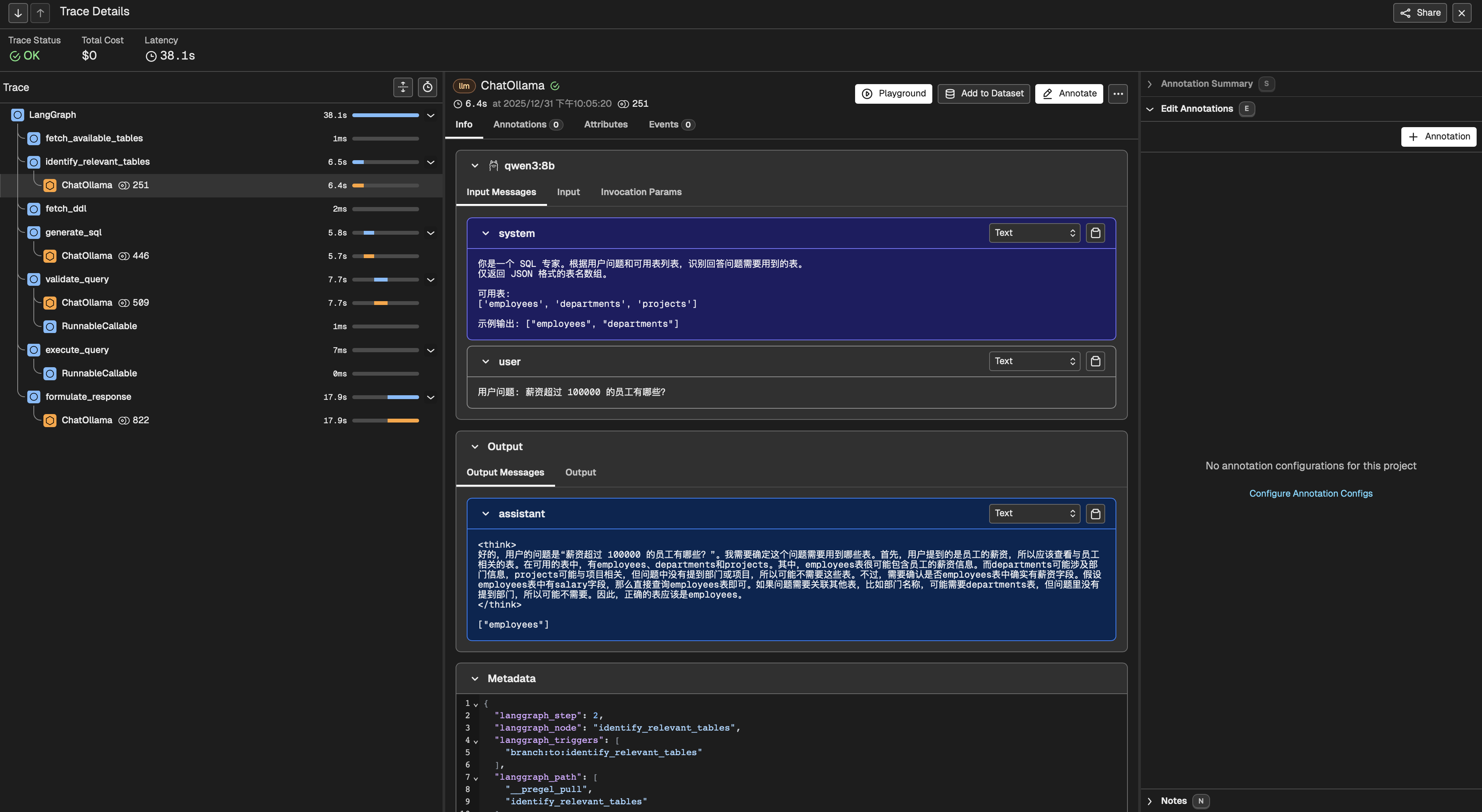Click the collapse-all spans icon in Trace header

pyautogui.click(x=403, y=87)
